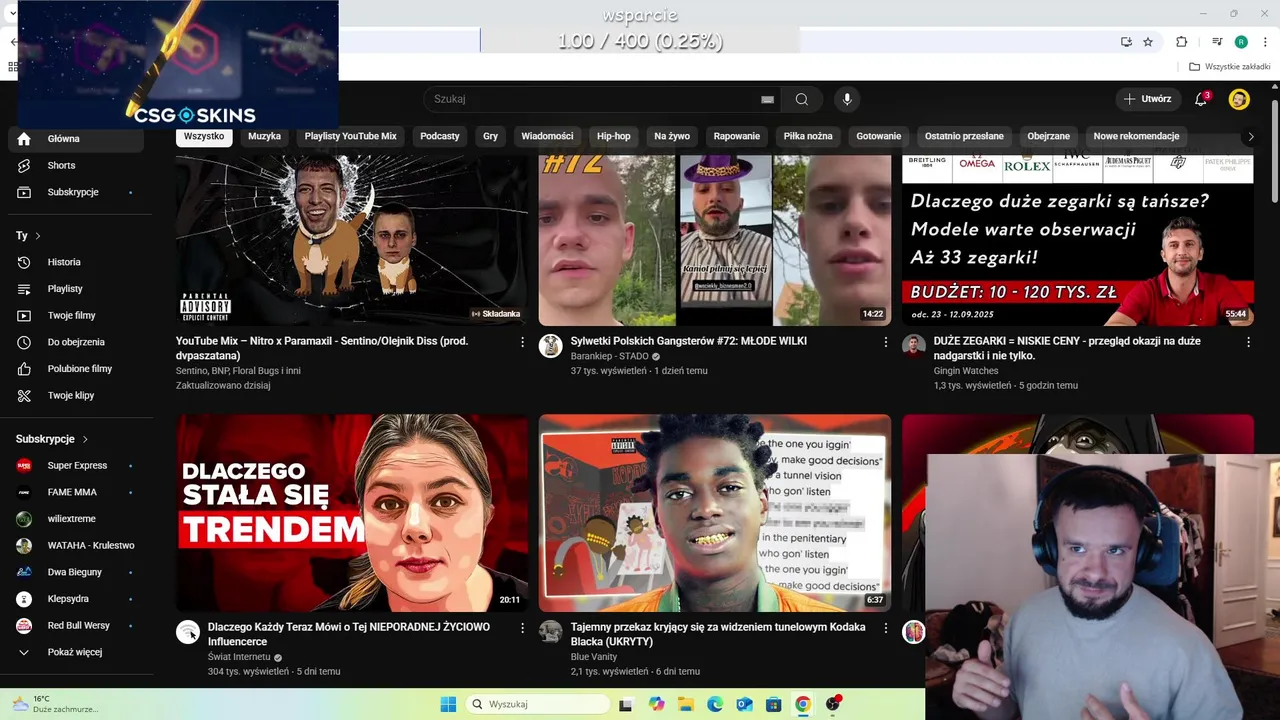
Task: Open the on-screen keyboard in the search box
Action: 767,99
